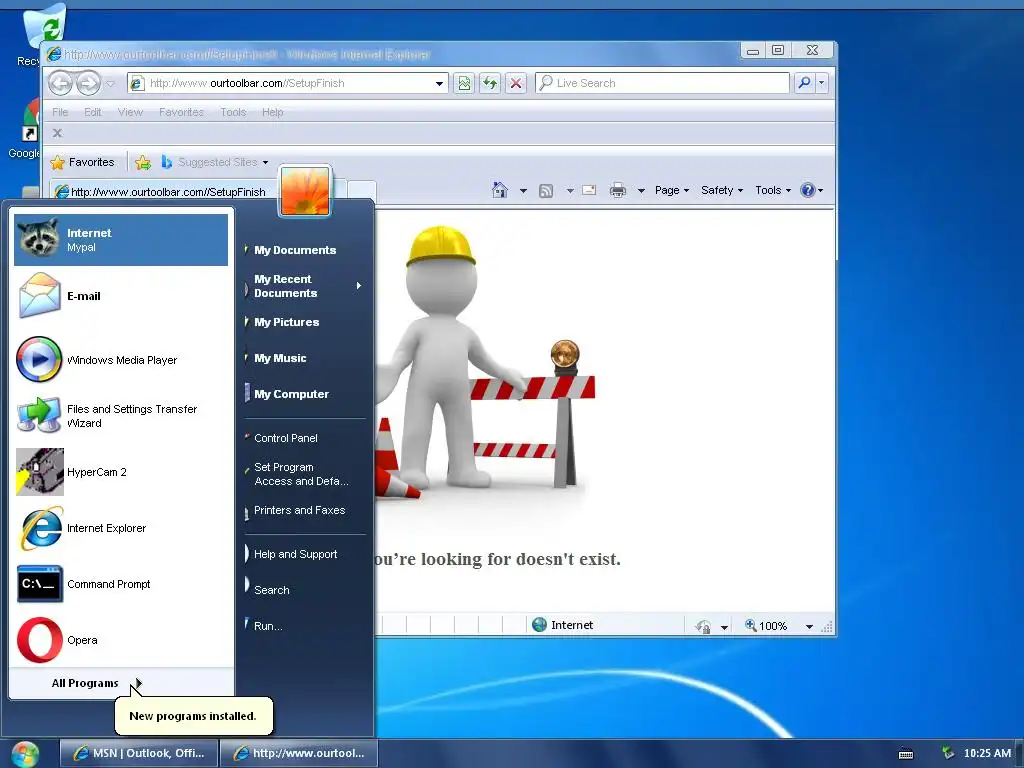Screen dimensions: 1024x768
Task: Open the Page command menu
Action: 672,190
